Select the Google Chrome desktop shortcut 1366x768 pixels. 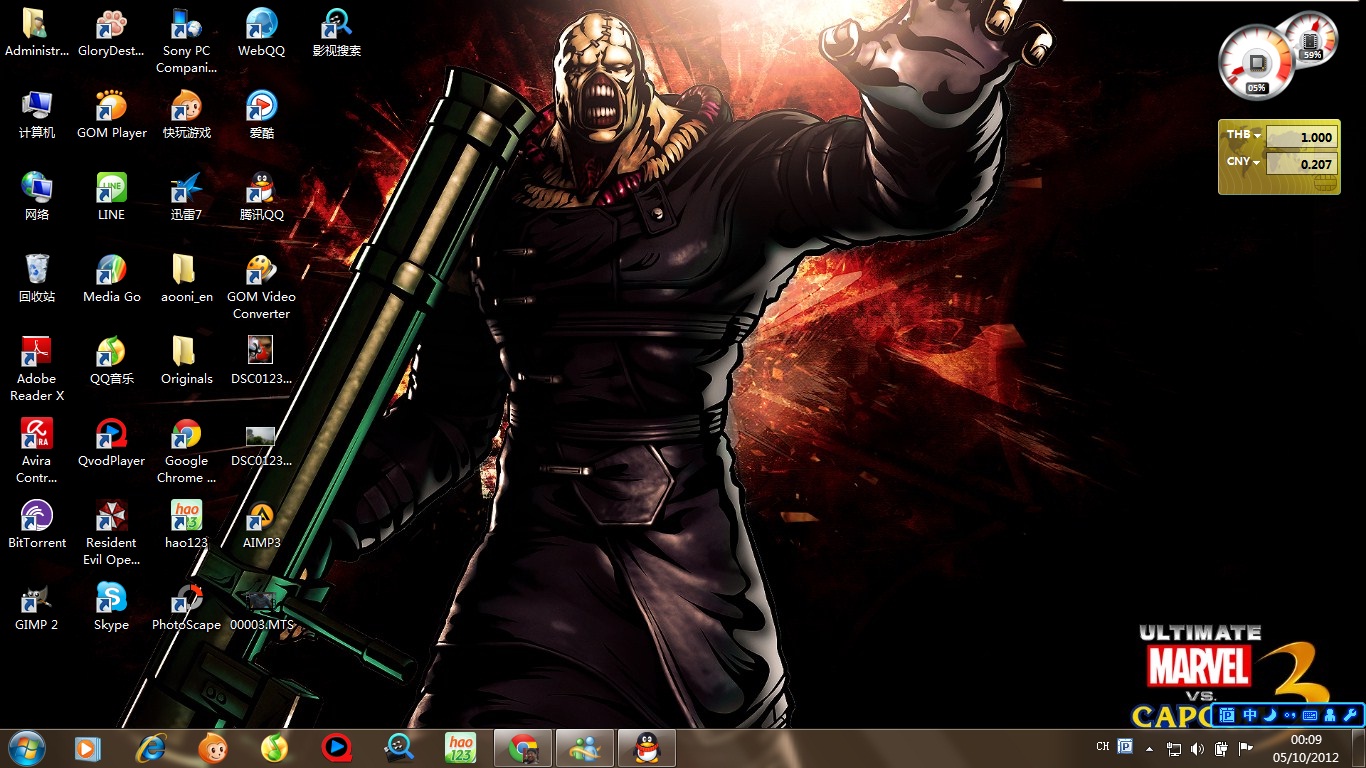pos(186,451)
